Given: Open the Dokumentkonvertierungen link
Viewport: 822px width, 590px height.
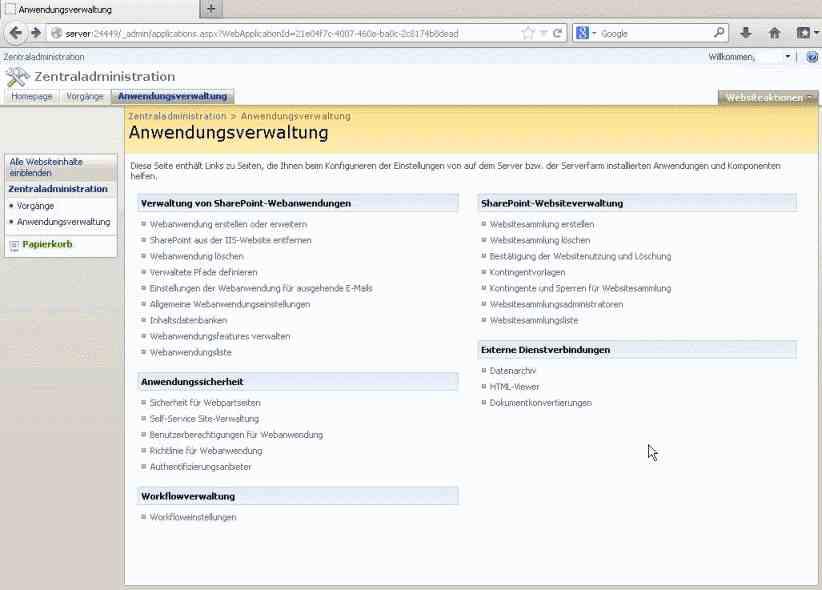Looking at the screenshot, I should tap(540, 403).
